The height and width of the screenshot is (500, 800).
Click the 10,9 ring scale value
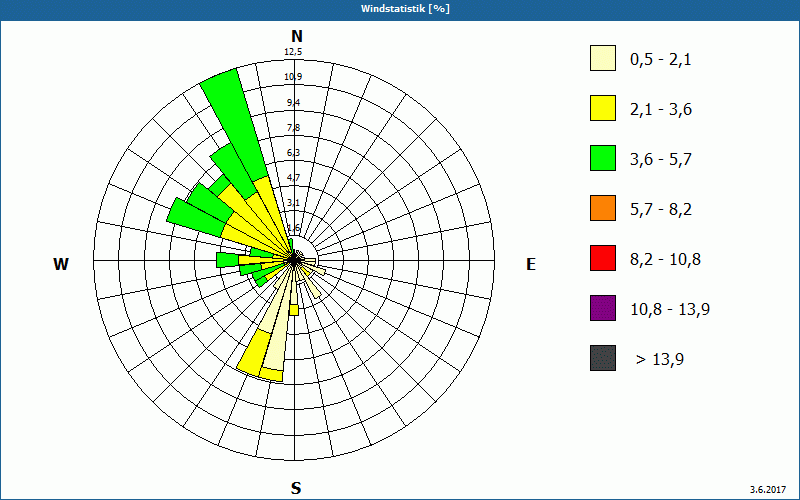293,77
